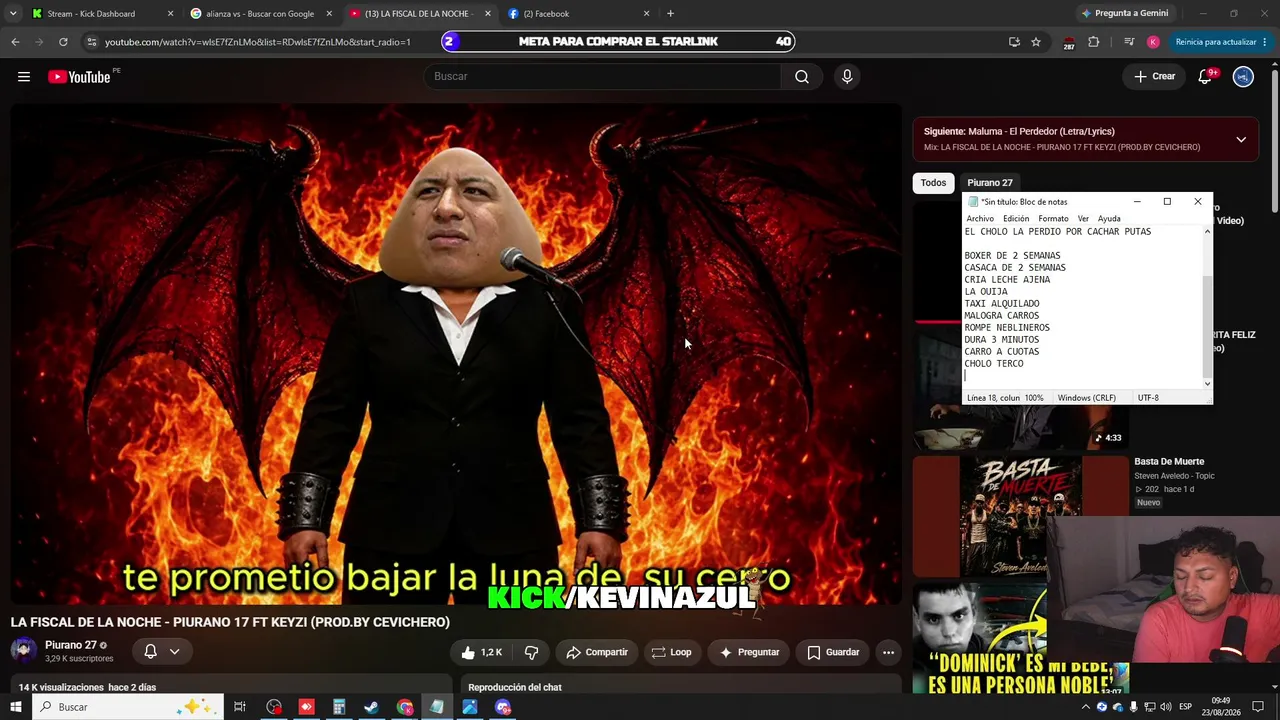View site information icon in address bar
This screenshot has height=720, width=1280.
click(x=91, y=42)
